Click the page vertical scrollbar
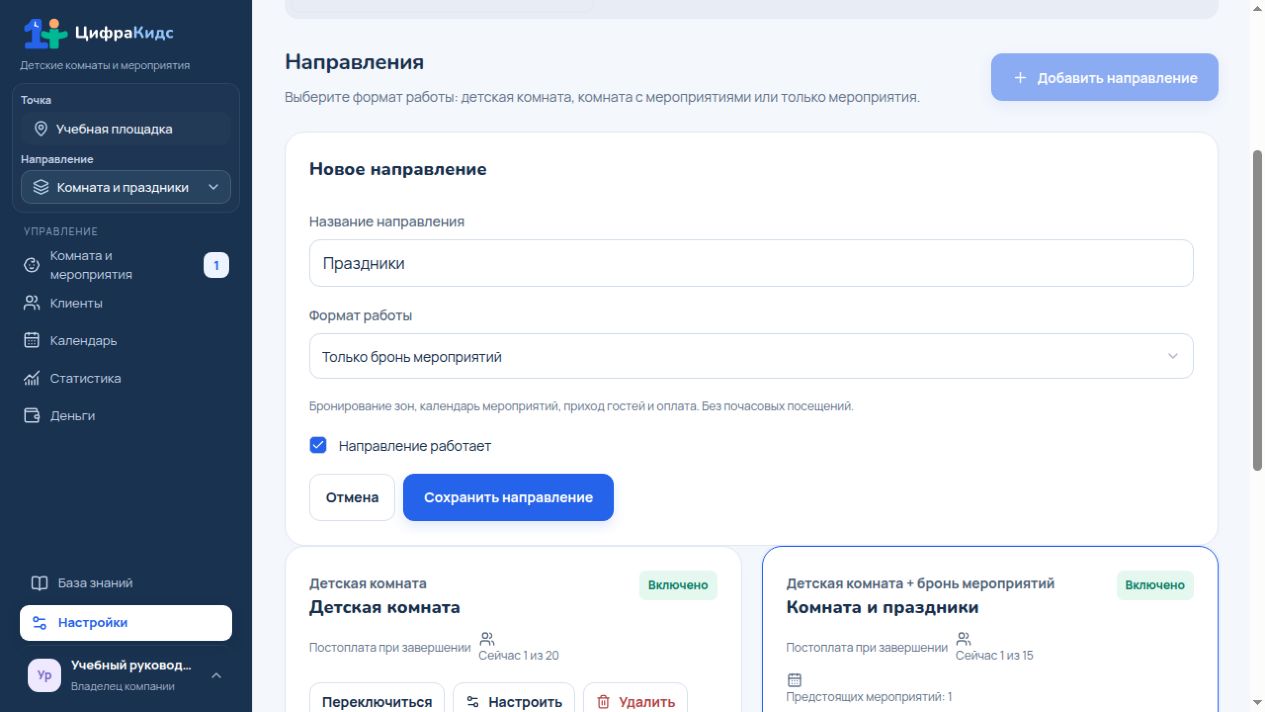 (x=1257, y=310)
